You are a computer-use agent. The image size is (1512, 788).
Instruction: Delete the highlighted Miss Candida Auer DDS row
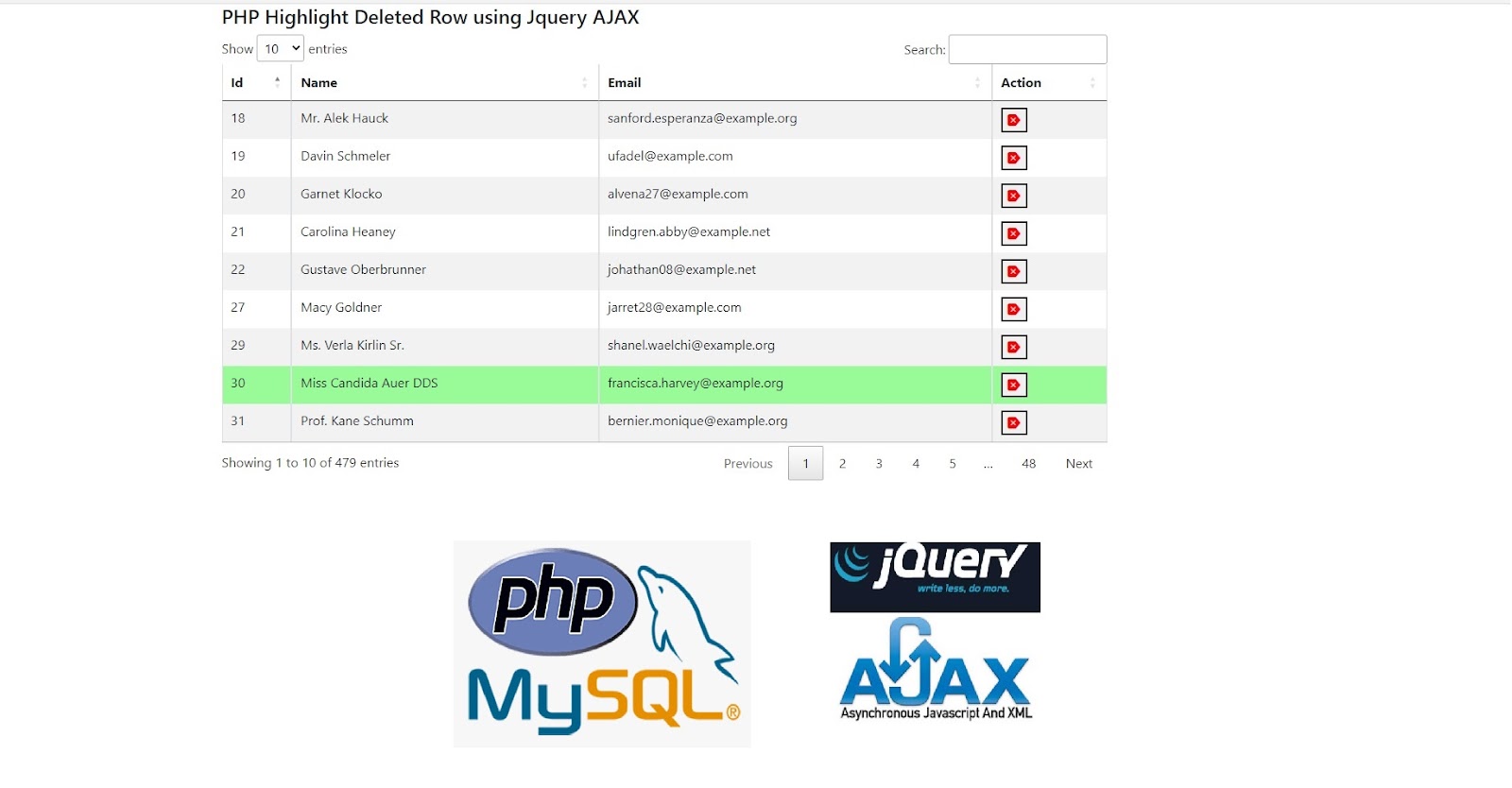click(x=1014, y=385)
